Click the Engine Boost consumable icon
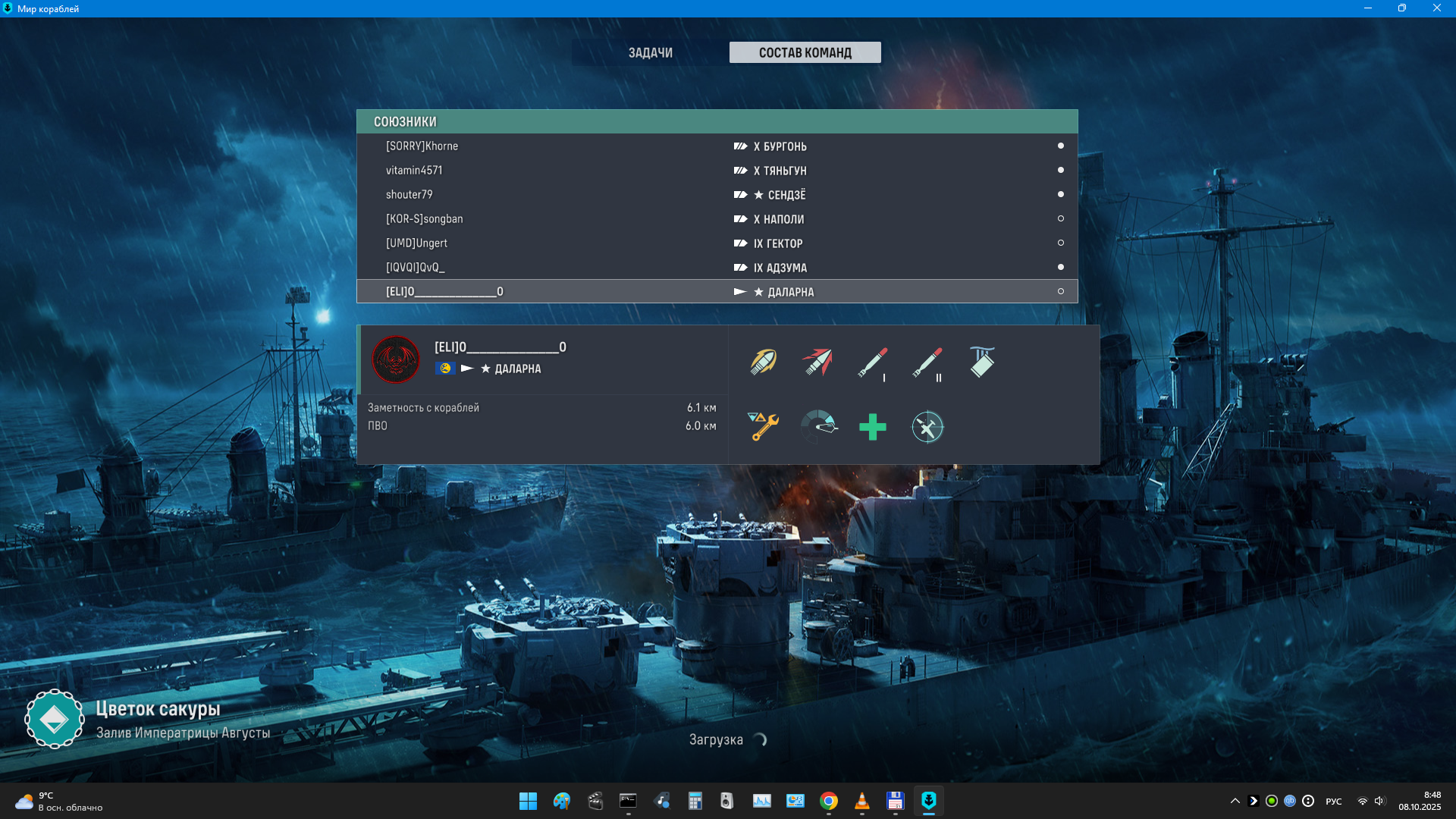The width and height of the screenshot is (1456, 819). tap(818, 426)
